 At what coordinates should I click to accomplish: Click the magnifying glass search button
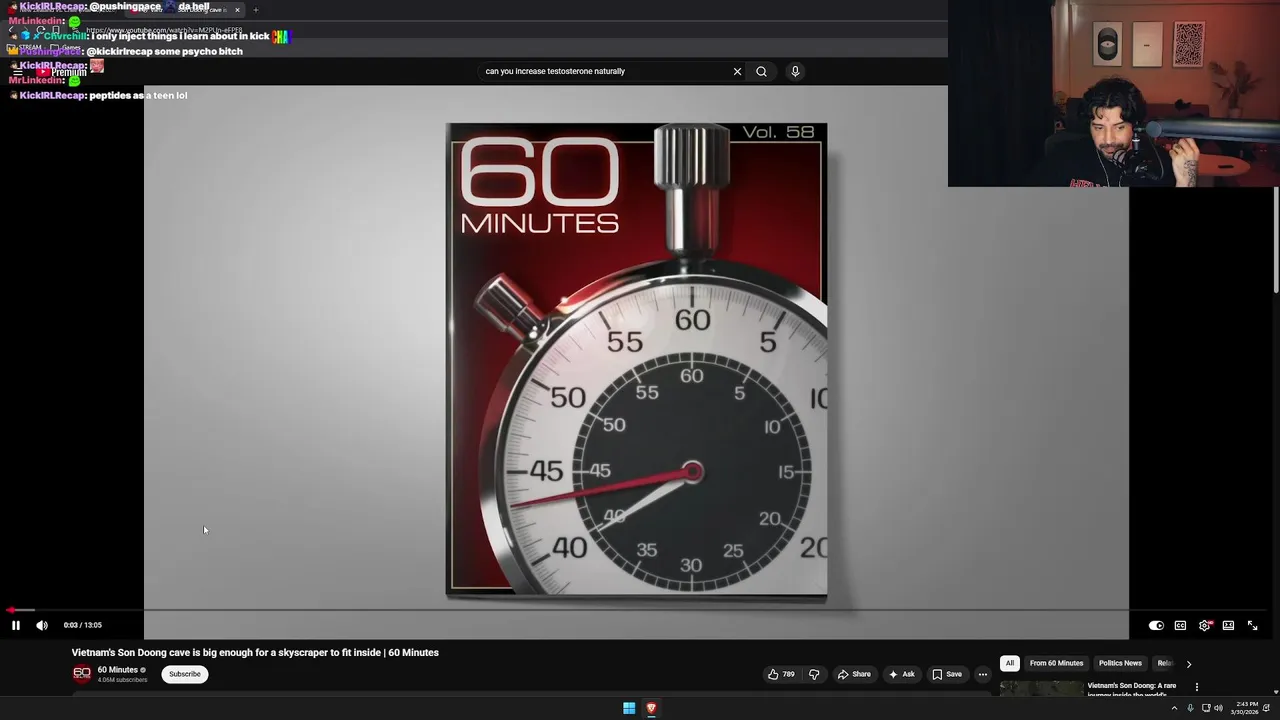pyautogui.click(x=761, y=71)
